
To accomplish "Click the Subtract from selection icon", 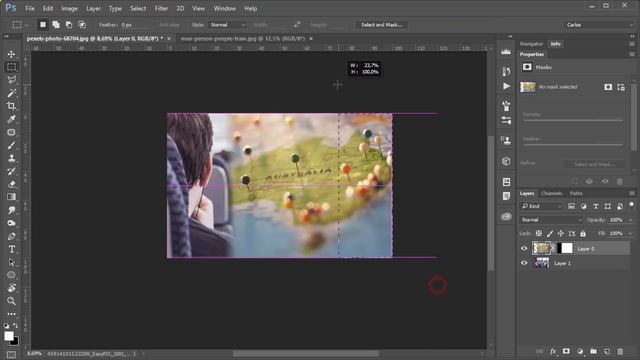I will click(69, 25).
